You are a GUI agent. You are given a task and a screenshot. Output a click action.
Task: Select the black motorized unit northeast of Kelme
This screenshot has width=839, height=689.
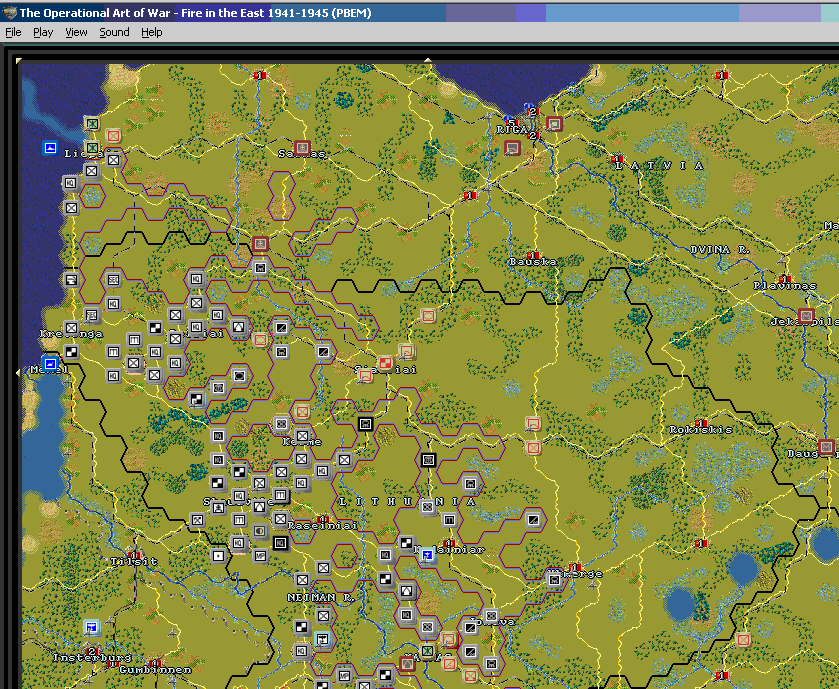point(365,424)
